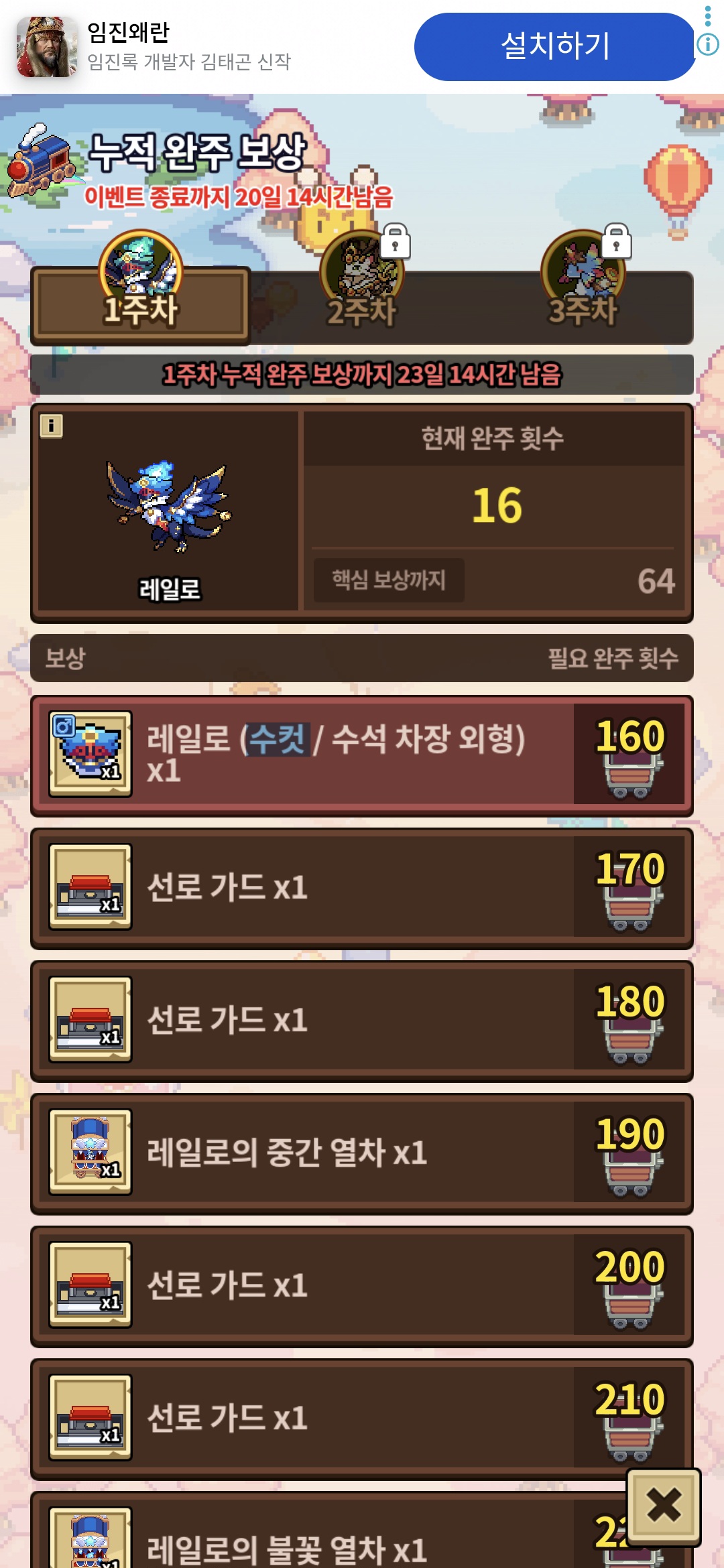Image resolution: width=724 pixels, height=1568 pixels.
Task: Tap the Railro middle train reward icon
Action: (x=90, y=1152)
